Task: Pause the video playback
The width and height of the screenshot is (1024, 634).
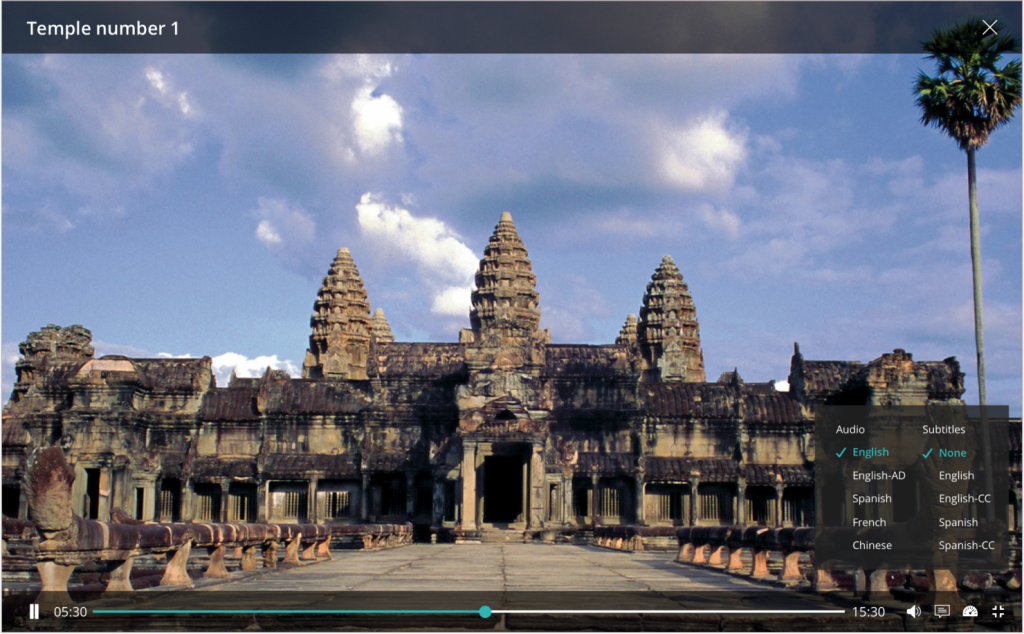Action: [34, 612]
